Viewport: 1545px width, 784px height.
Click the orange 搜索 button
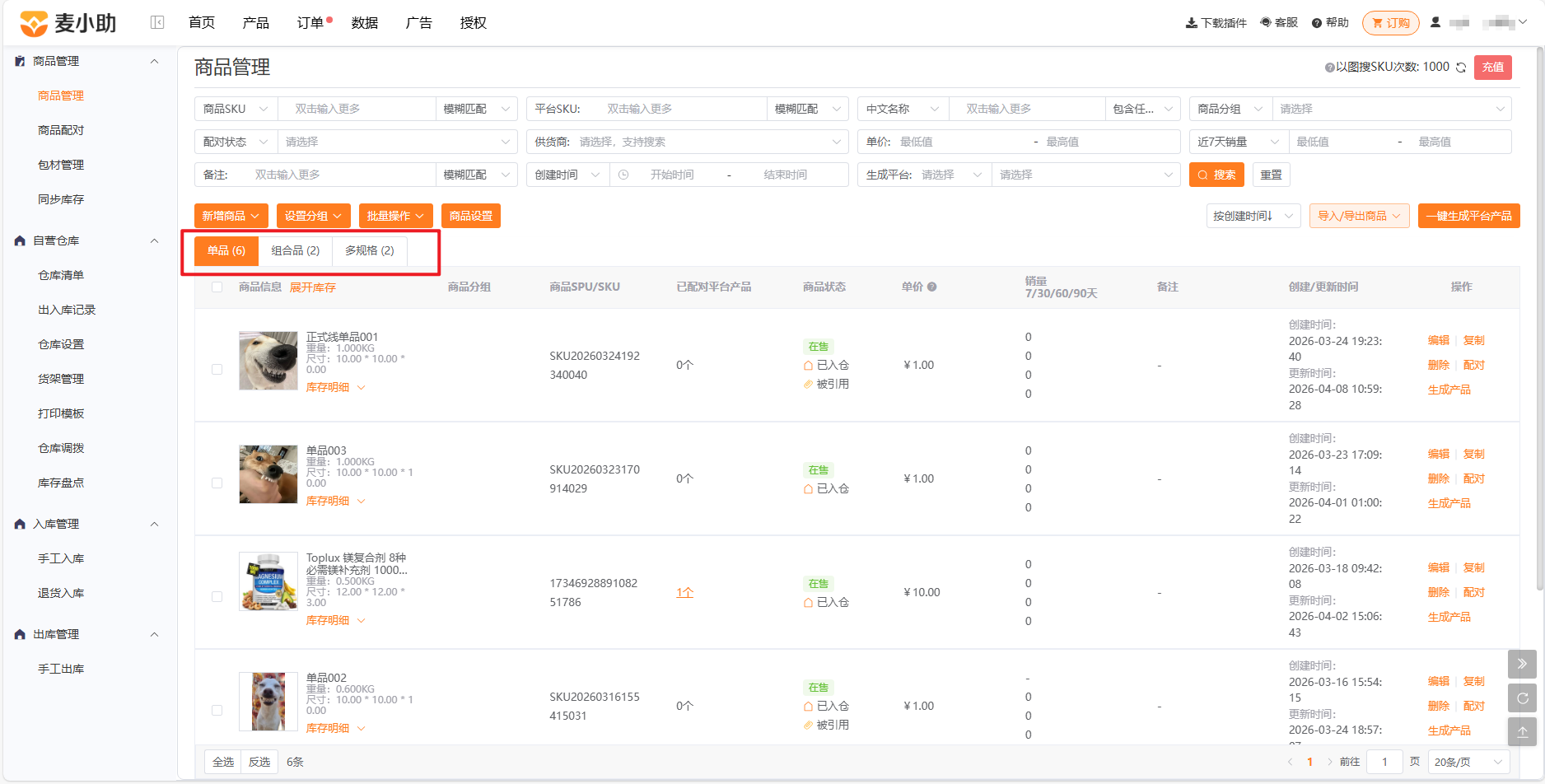point(1216,175)
